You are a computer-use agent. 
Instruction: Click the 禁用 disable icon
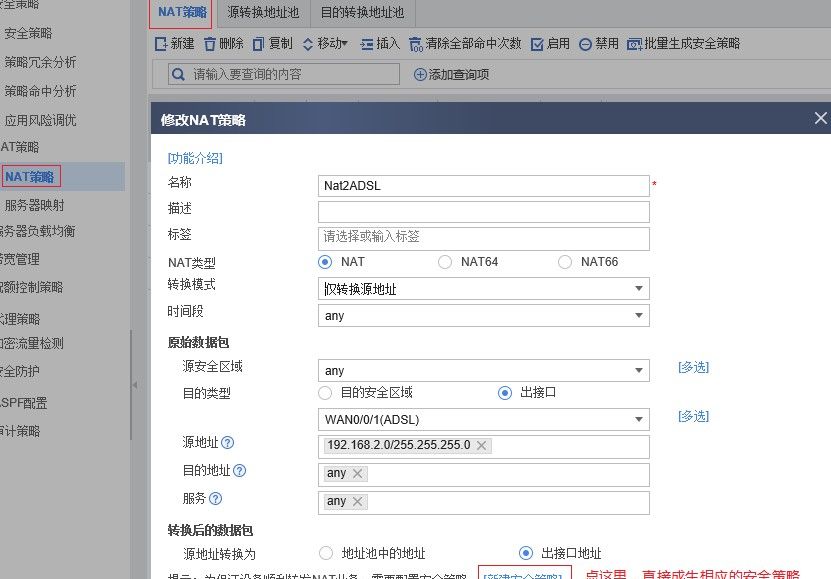[596, 44]
